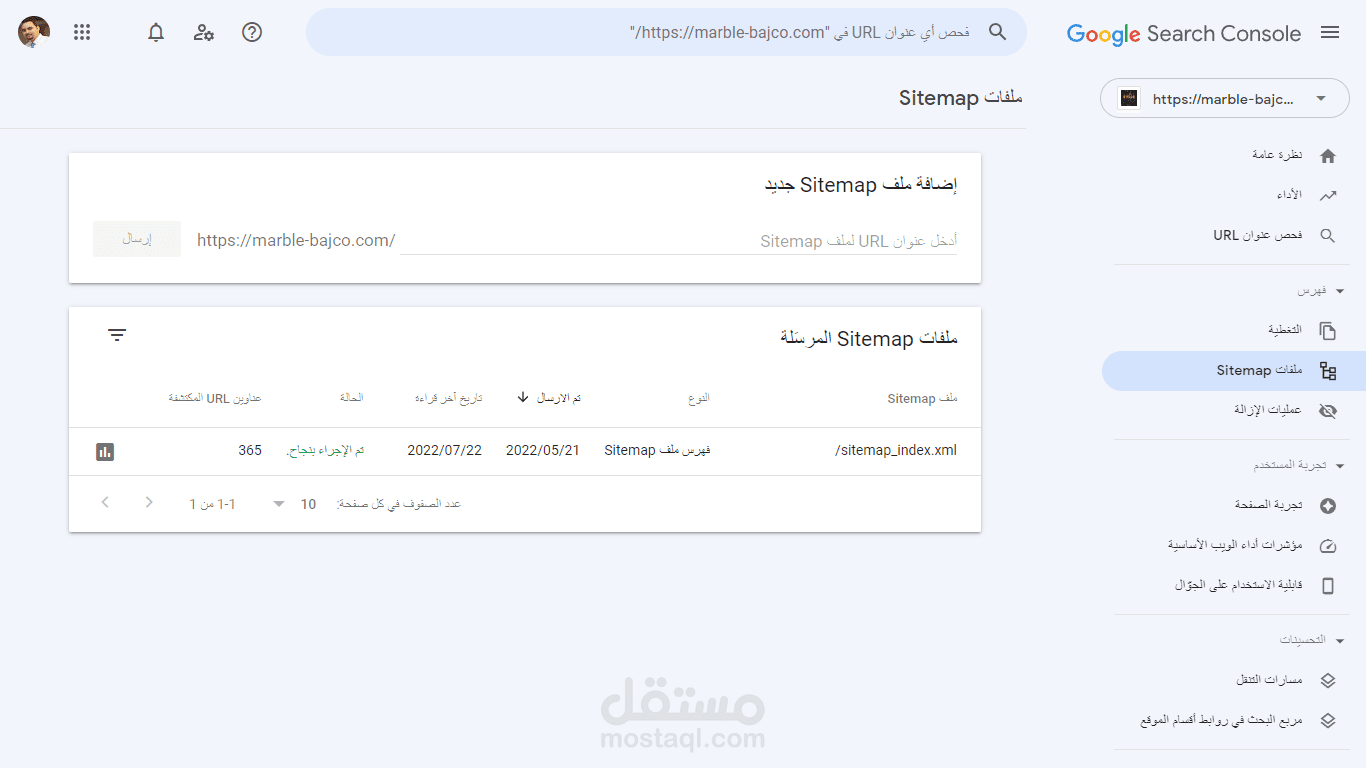Click the sitelinks searchbox layers icon

1328,721
